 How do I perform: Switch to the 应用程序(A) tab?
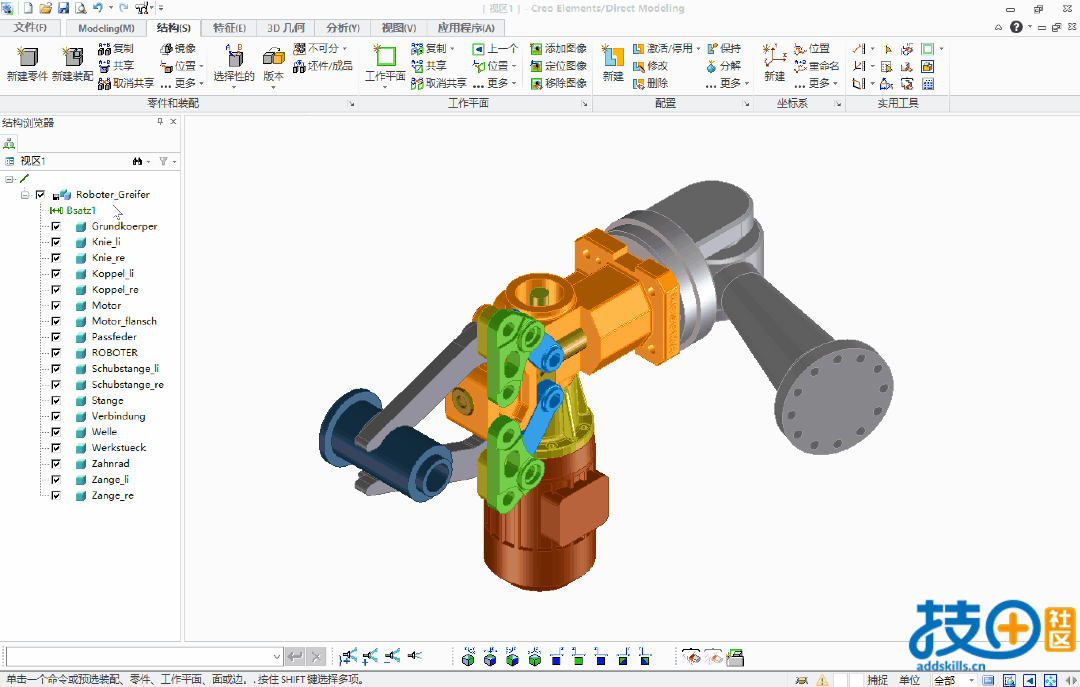466,28
